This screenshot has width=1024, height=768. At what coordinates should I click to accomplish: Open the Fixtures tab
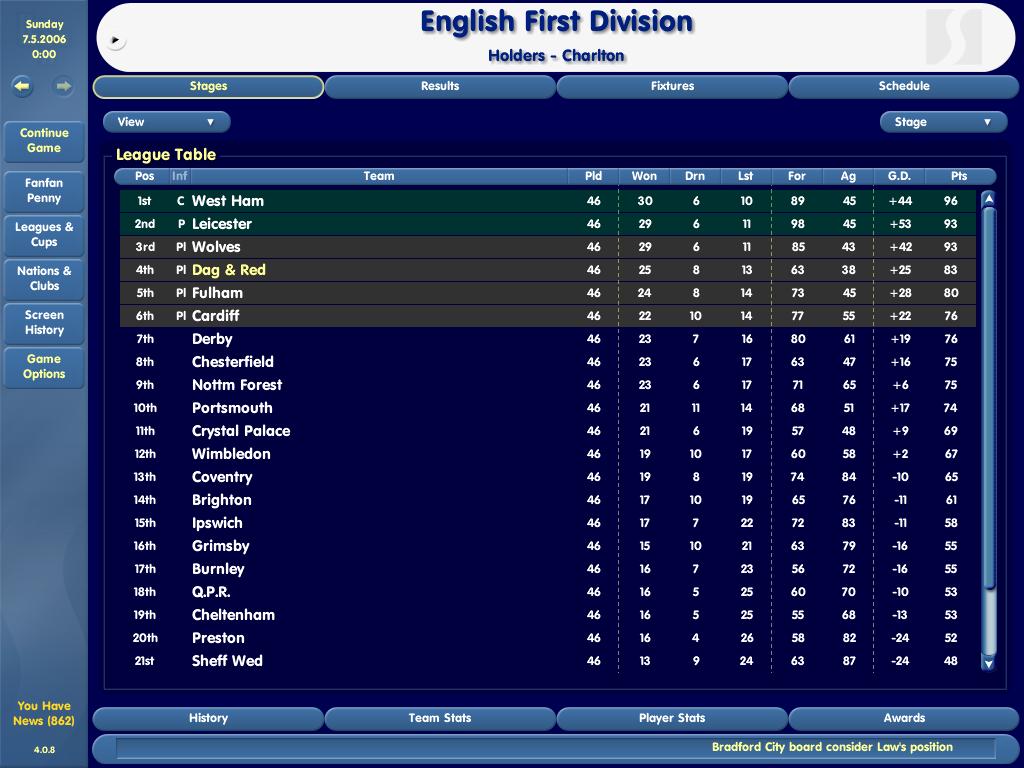[x=672, y=87]
